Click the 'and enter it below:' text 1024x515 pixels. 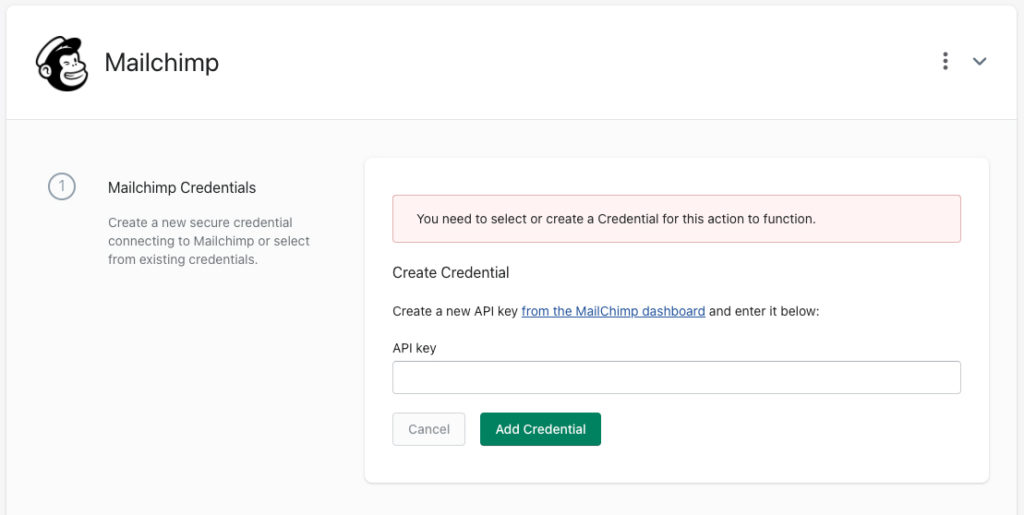pos(763,311)
